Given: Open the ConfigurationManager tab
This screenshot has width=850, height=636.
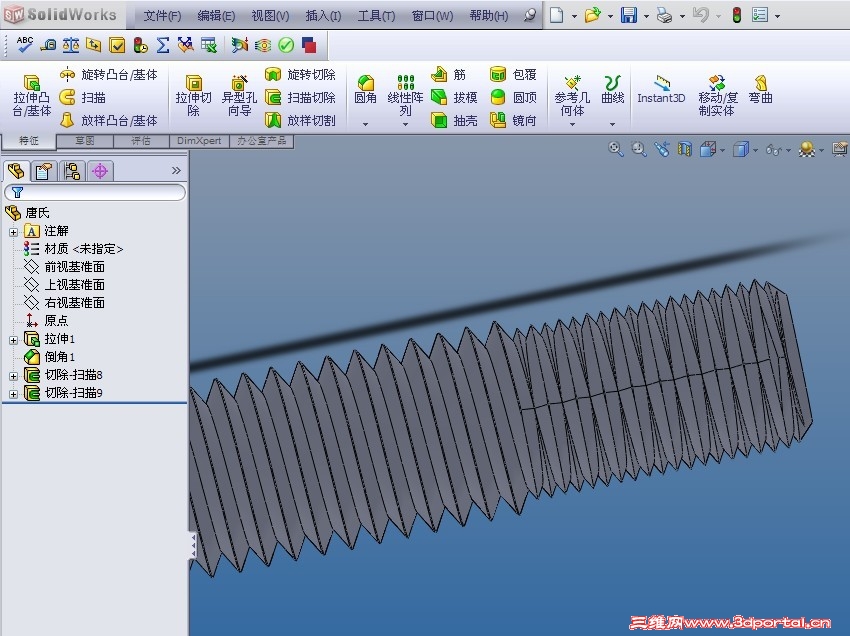Looking at the screenshot, I should [72, 171].
